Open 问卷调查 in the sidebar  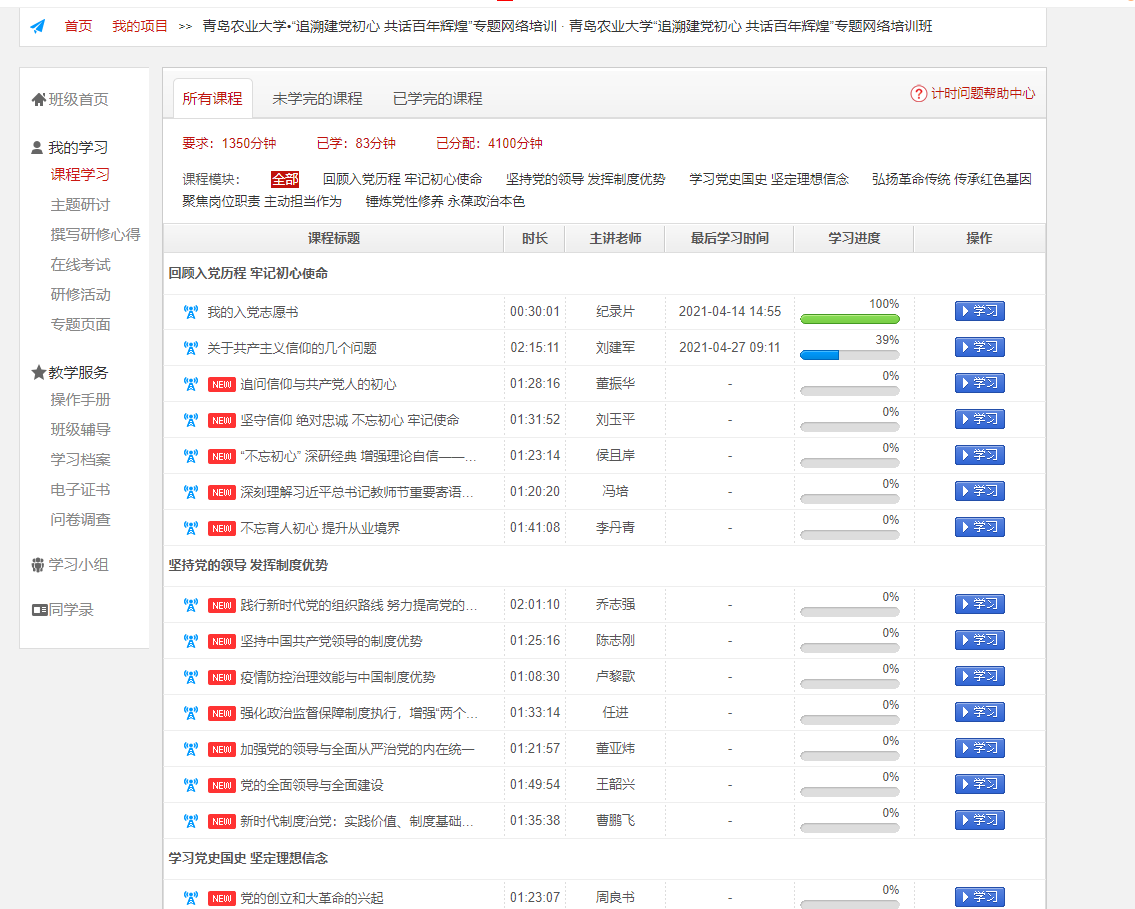click(80, 520)
